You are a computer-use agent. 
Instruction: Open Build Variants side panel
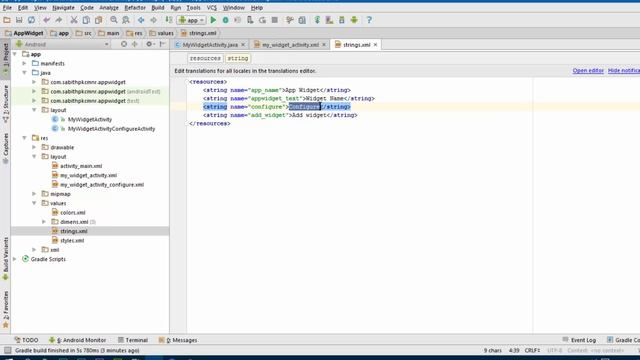(x=6, y=258)
